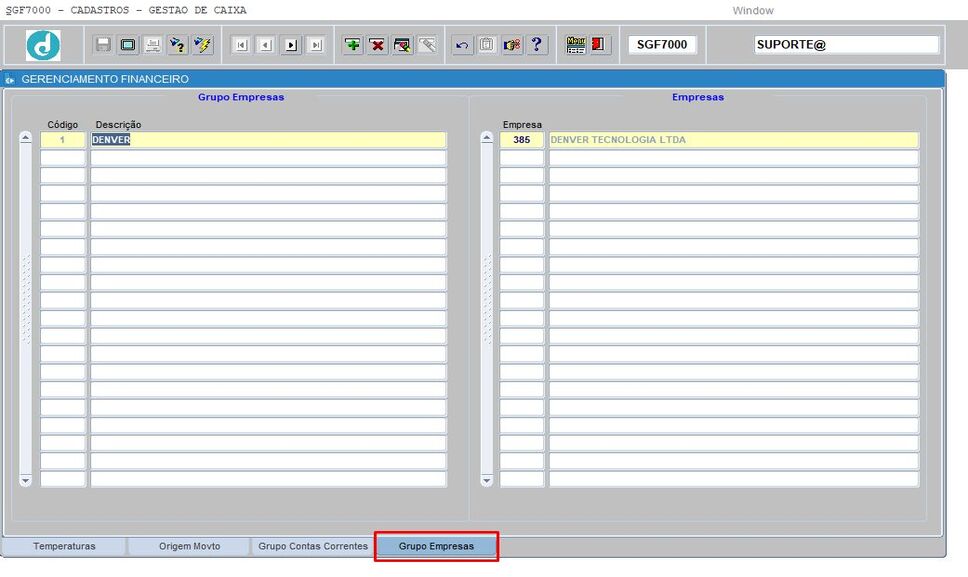Click the Código column label
This screenshot has height=577, width=968.
pos(62,125)
